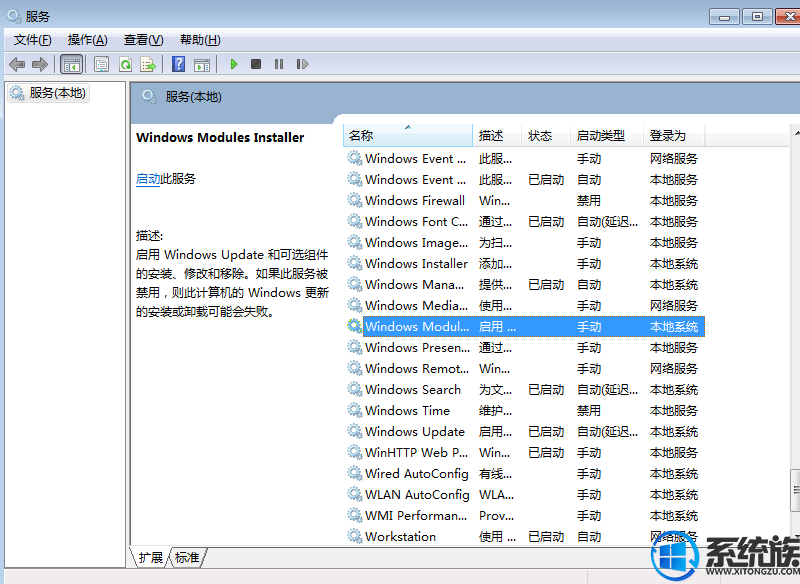
Task: Select the Windows Presen... service row
Action: coord(524,348)
